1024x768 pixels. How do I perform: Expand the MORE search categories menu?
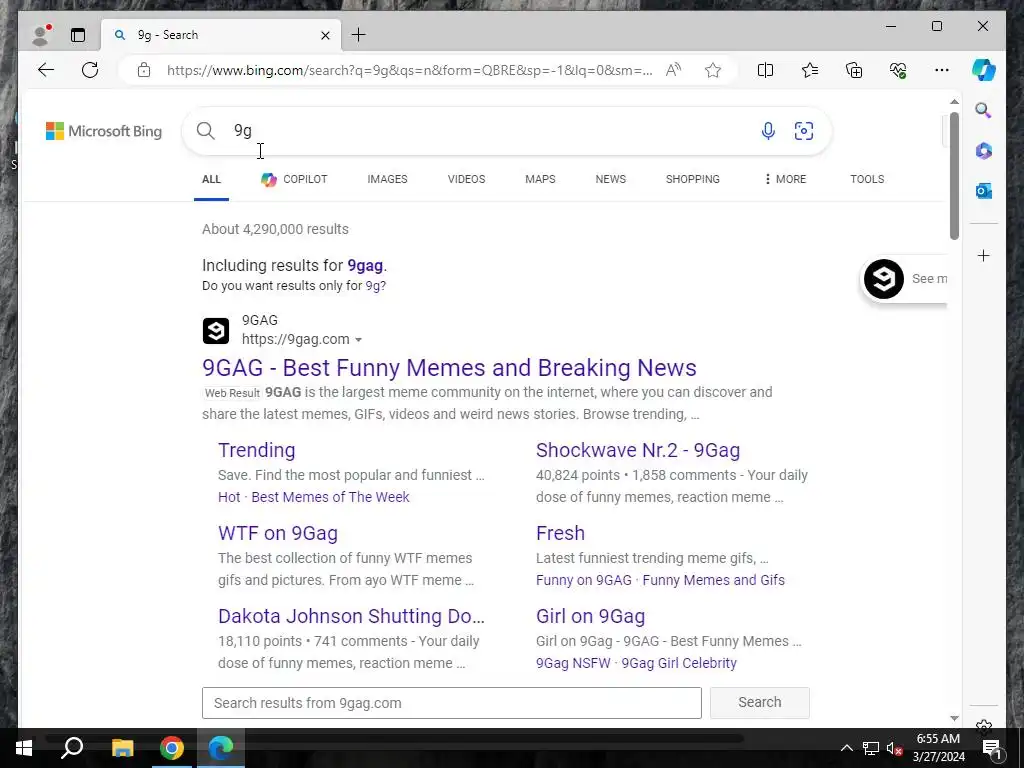point(785,179)
